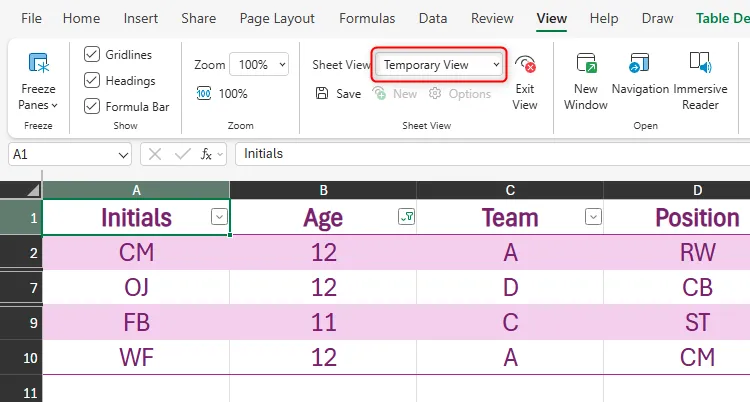Toggle the Headings checkbox
Screen dimensions: 750x402
pos(92,80)
